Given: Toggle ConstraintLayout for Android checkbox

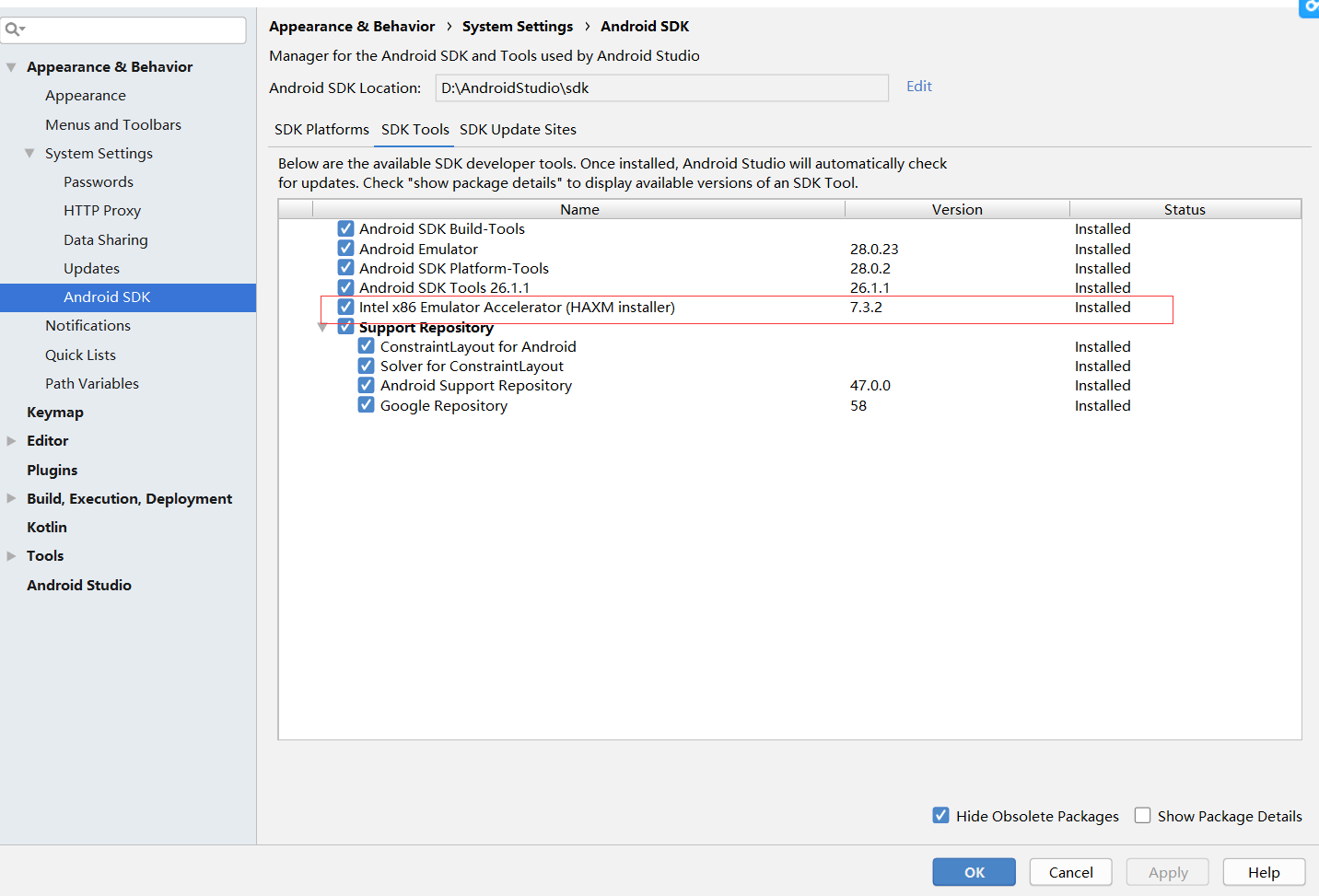Looking at the screenshot, I should 367,346.
